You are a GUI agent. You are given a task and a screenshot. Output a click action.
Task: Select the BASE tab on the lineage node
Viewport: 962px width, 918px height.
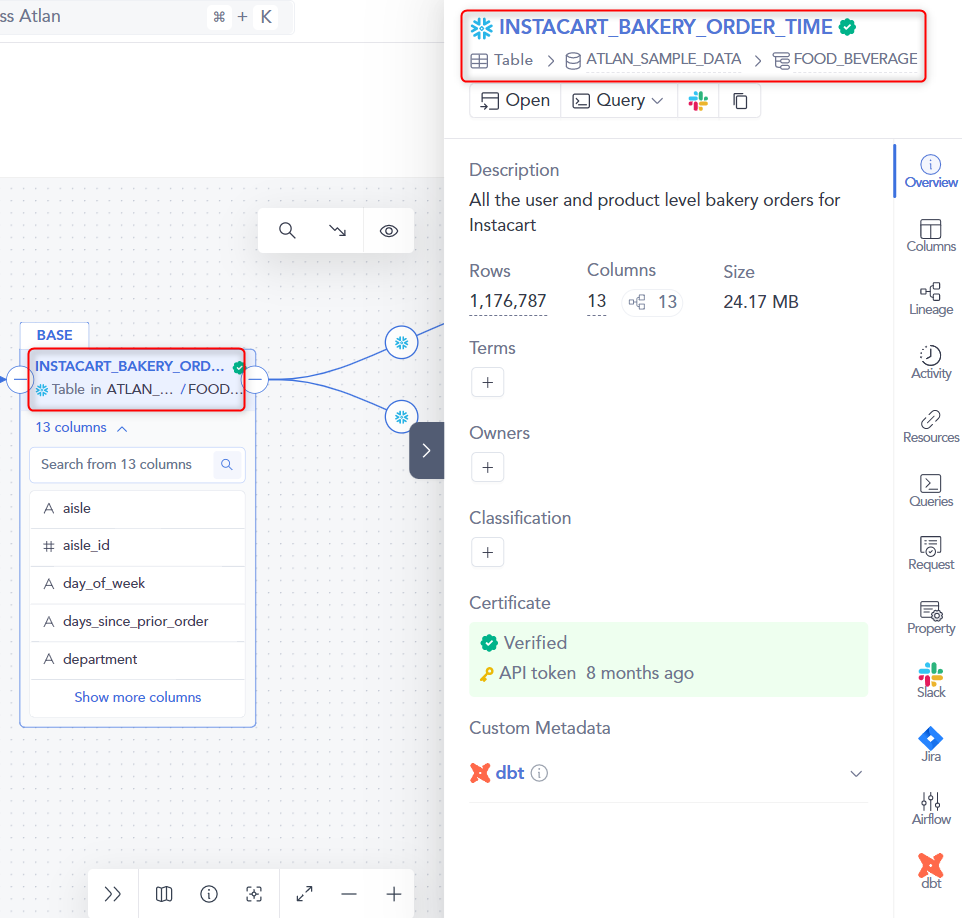point(54,335)
